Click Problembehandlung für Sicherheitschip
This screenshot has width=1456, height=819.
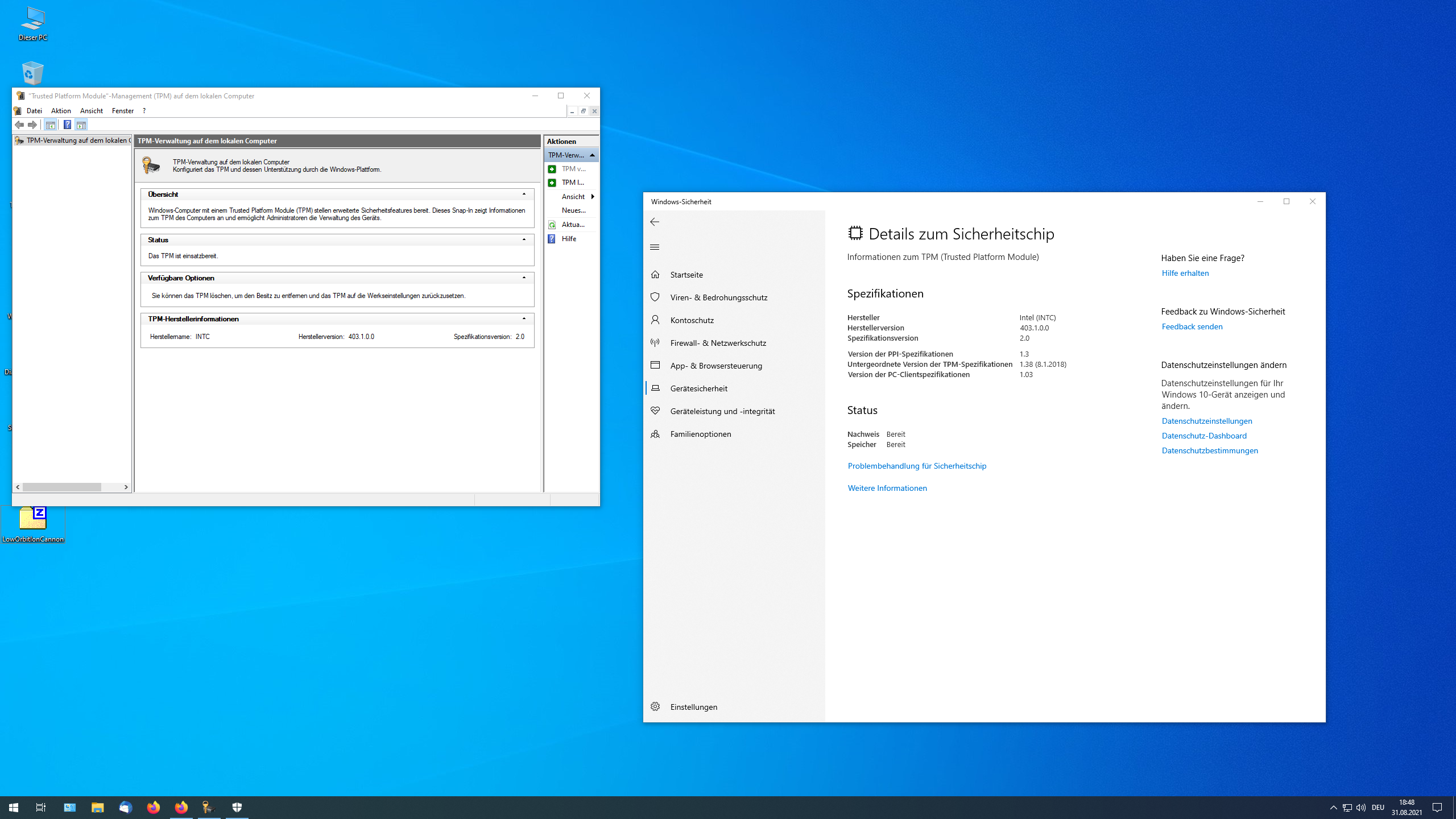point(917,466)
